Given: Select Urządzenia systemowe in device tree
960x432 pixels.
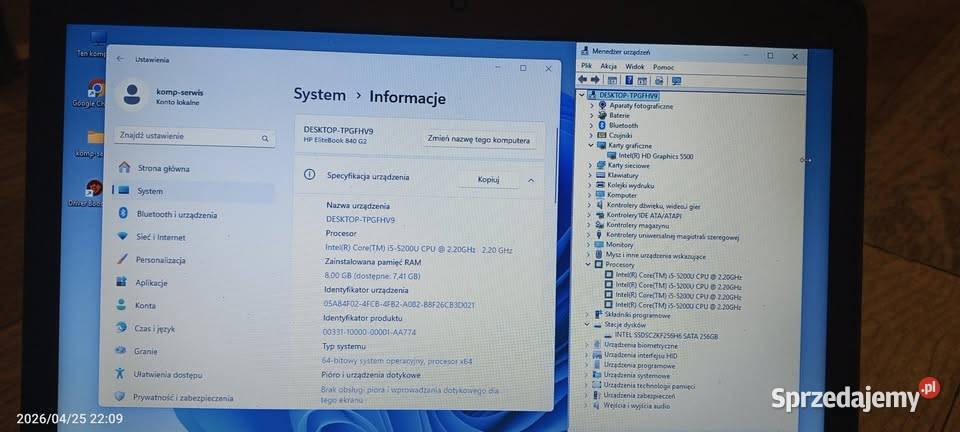Looking at the screenshot, I should coord(637,375).
